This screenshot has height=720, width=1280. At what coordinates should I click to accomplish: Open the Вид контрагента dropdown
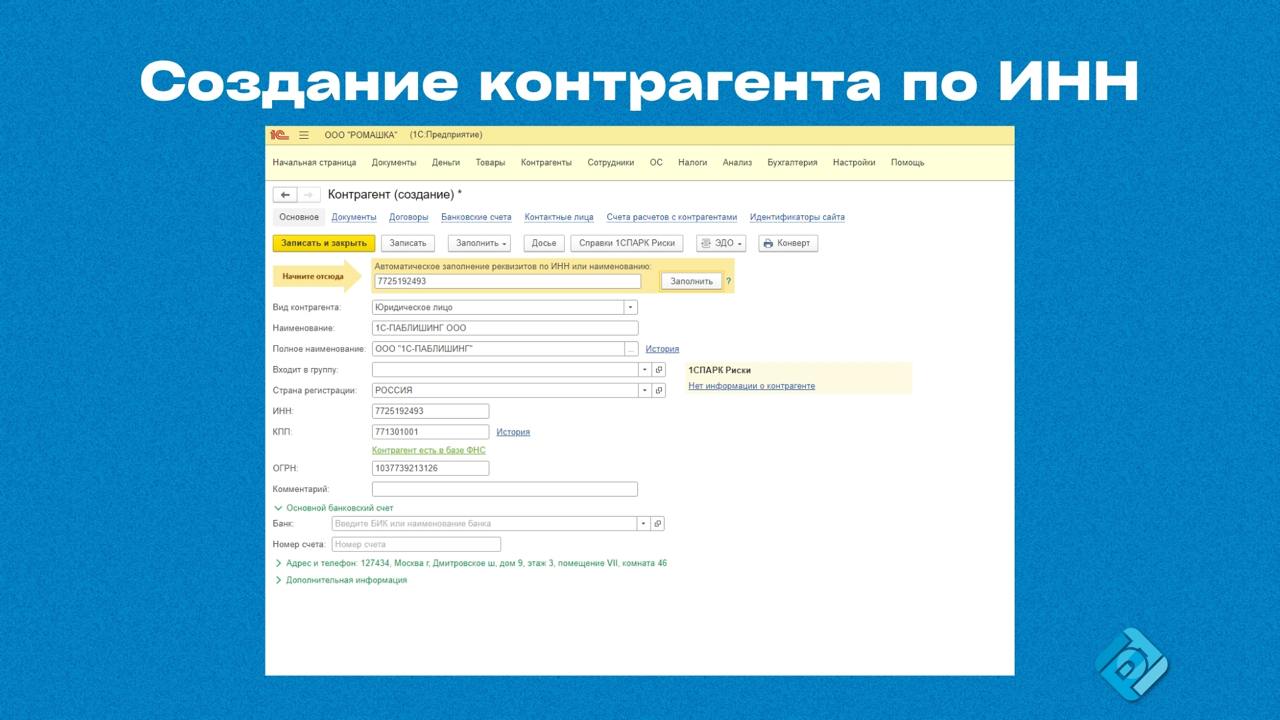tap(631, 308)
